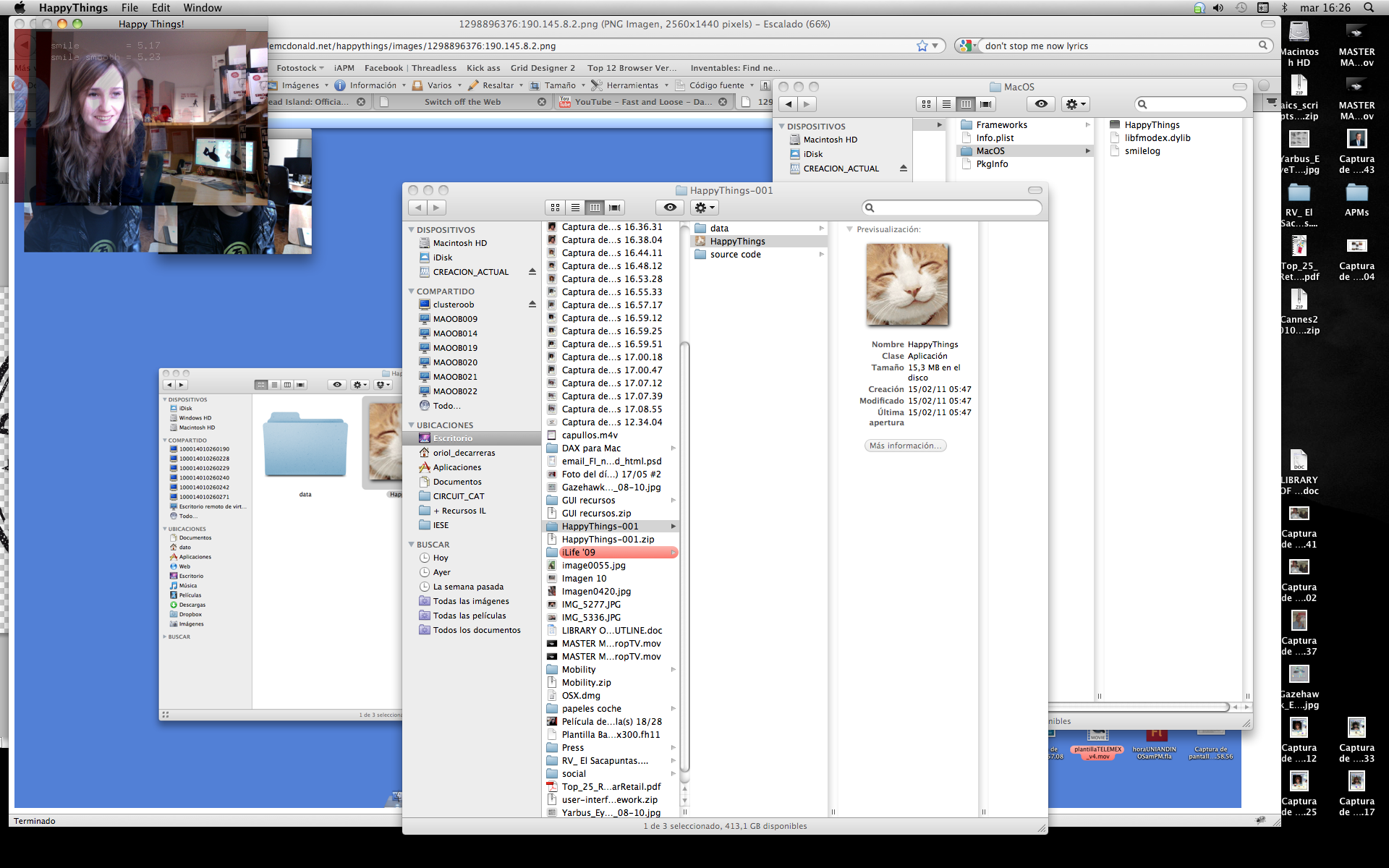Switch HappyThings-001 window to Cover Flow view
The width and height of the screenshot is (1389, 868).
615,208
